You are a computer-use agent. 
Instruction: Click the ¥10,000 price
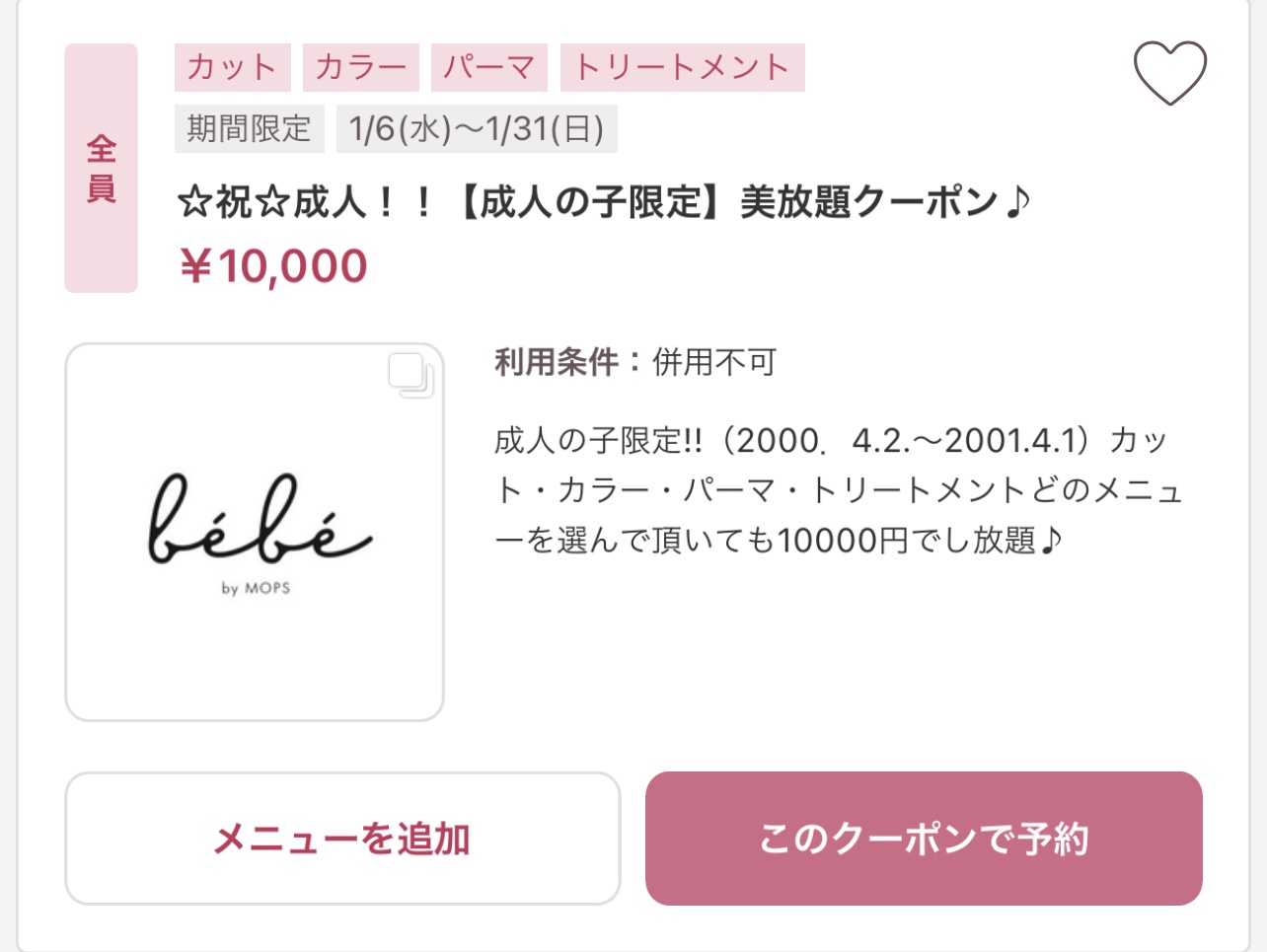pyautogui.click(x=273, y=266)
